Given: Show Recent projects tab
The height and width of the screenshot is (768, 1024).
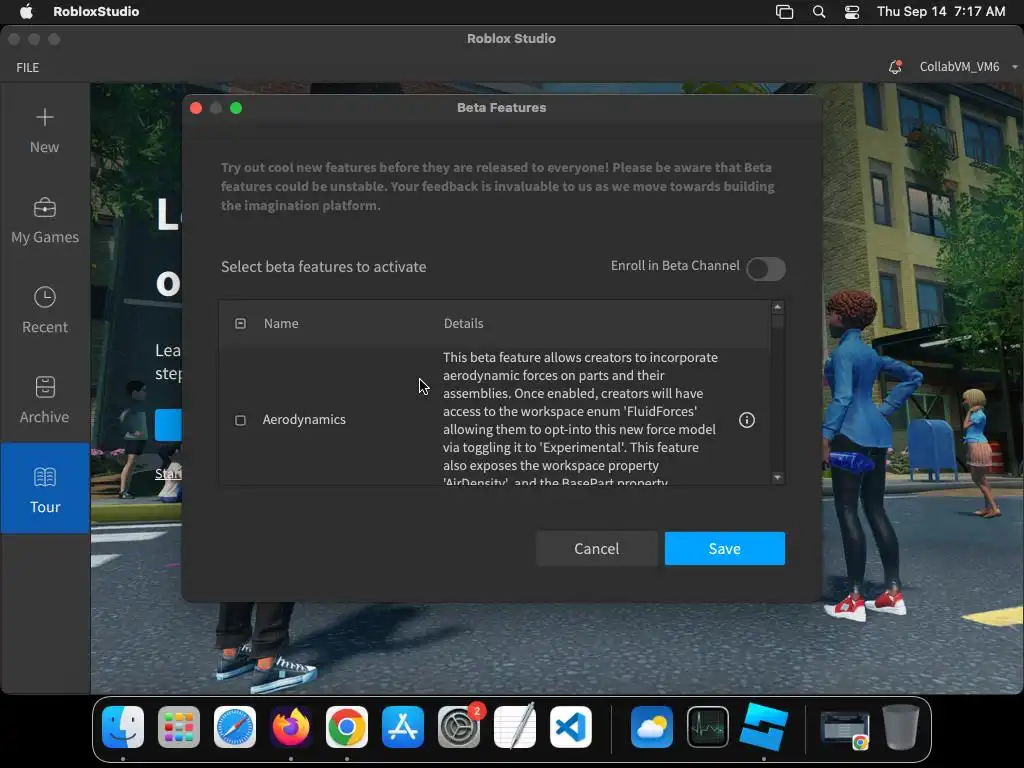Looking at the screenshot, I should [x=44, y=311].
